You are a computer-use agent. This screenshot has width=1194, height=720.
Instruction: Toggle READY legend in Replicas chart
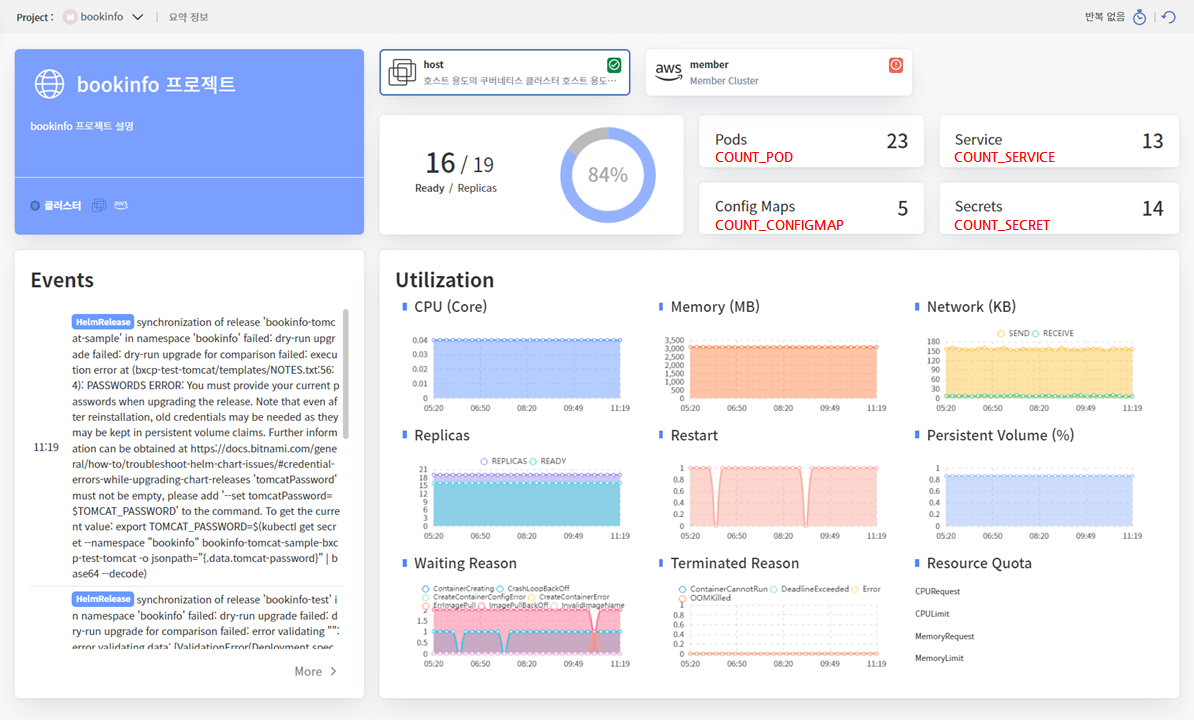tap(548, 461)
